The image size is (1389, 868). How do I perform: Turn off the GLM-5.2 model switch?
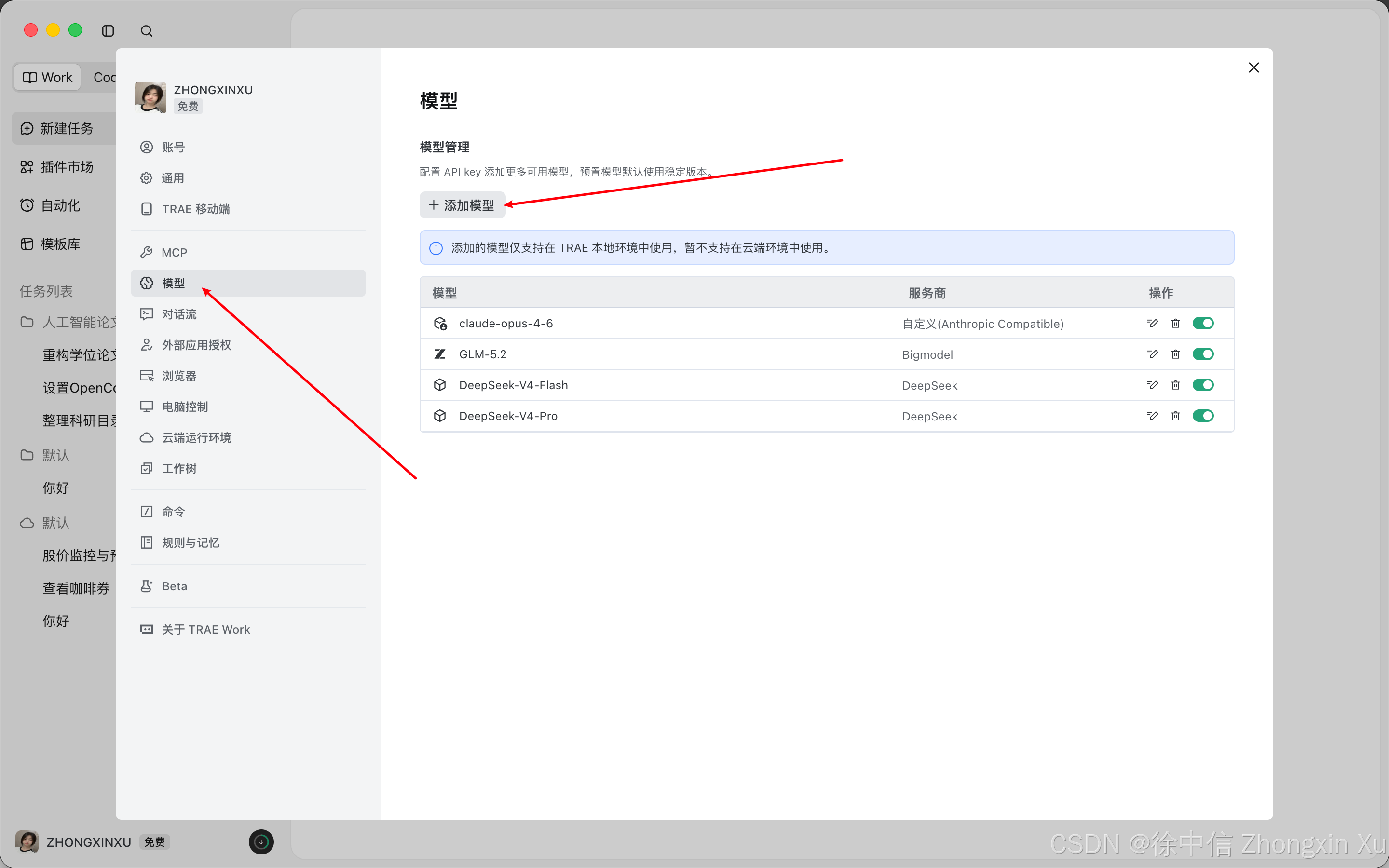[1203, 354]
